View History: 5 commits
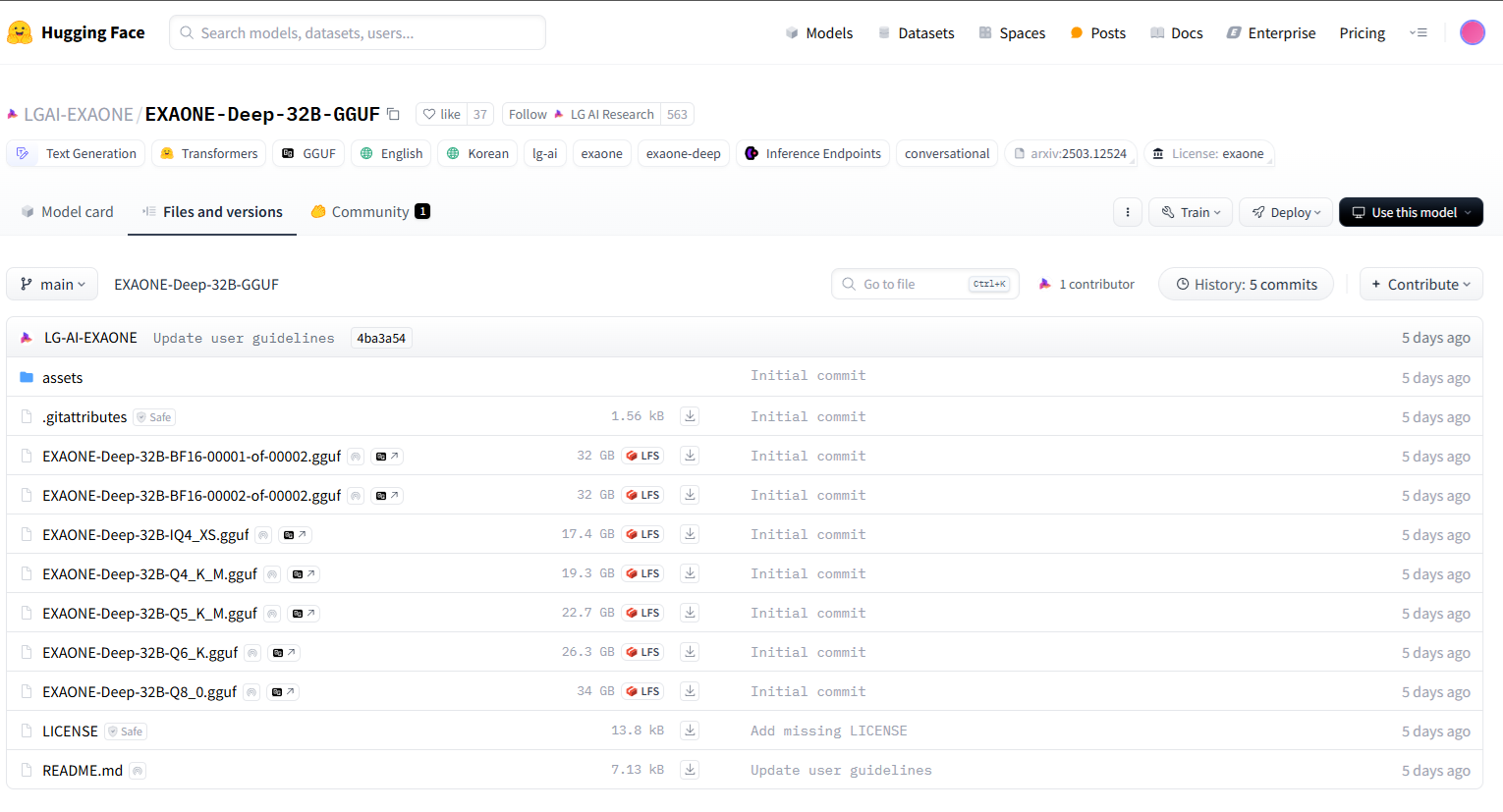This screenshot has width=1503, height=812. point(1247,284)
